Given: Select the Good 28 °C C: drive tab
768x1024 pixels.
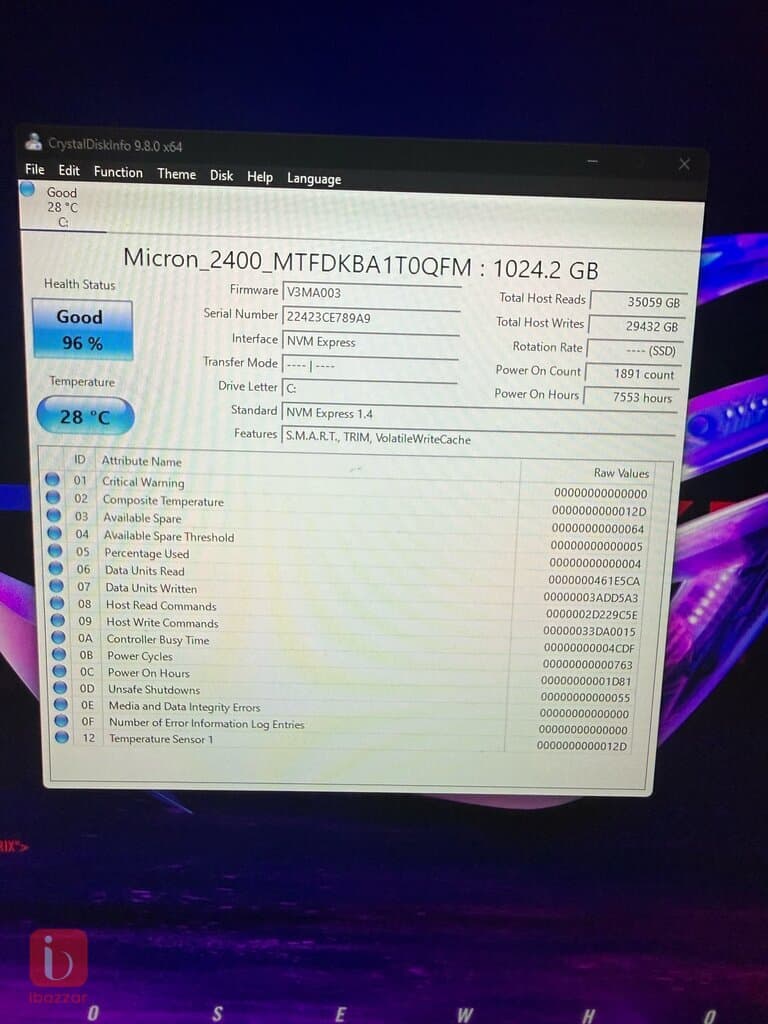Looking at the screenshot, I should 62,207.
